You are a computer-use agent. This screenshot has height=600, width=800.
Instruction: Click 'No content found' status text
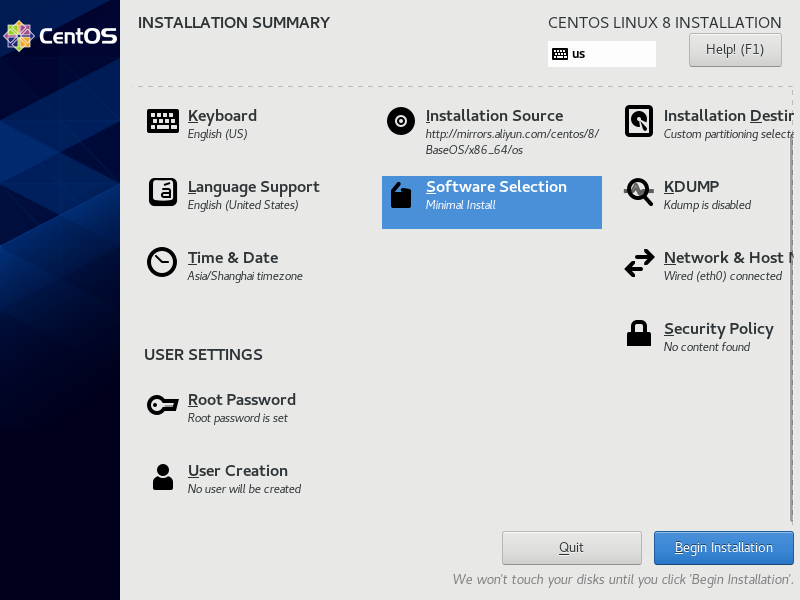coord(707,347)
